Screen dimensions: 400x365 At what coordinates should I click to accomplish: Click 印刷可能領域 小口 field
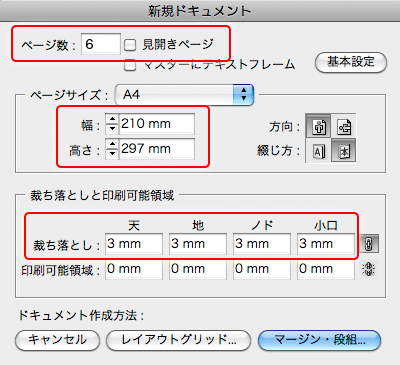tap(326, 269)
